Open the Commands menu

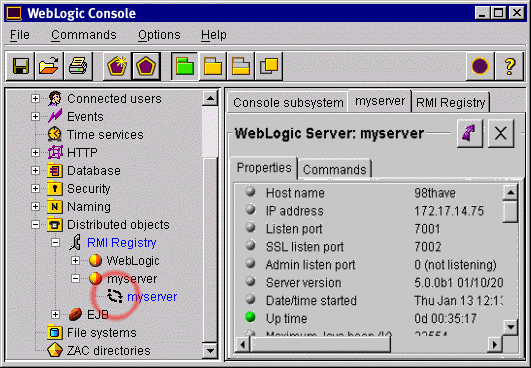pyautogui.click(x=84, y=35)
